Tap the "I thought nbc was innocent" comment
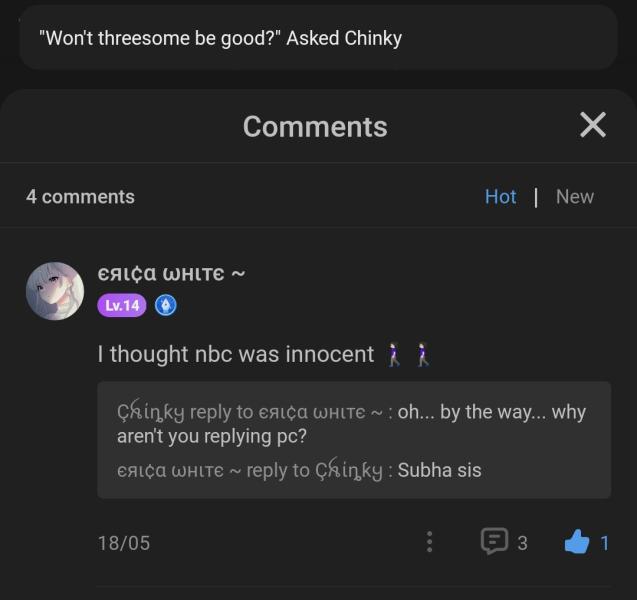637x600 pixels. (x=235, y=354)
